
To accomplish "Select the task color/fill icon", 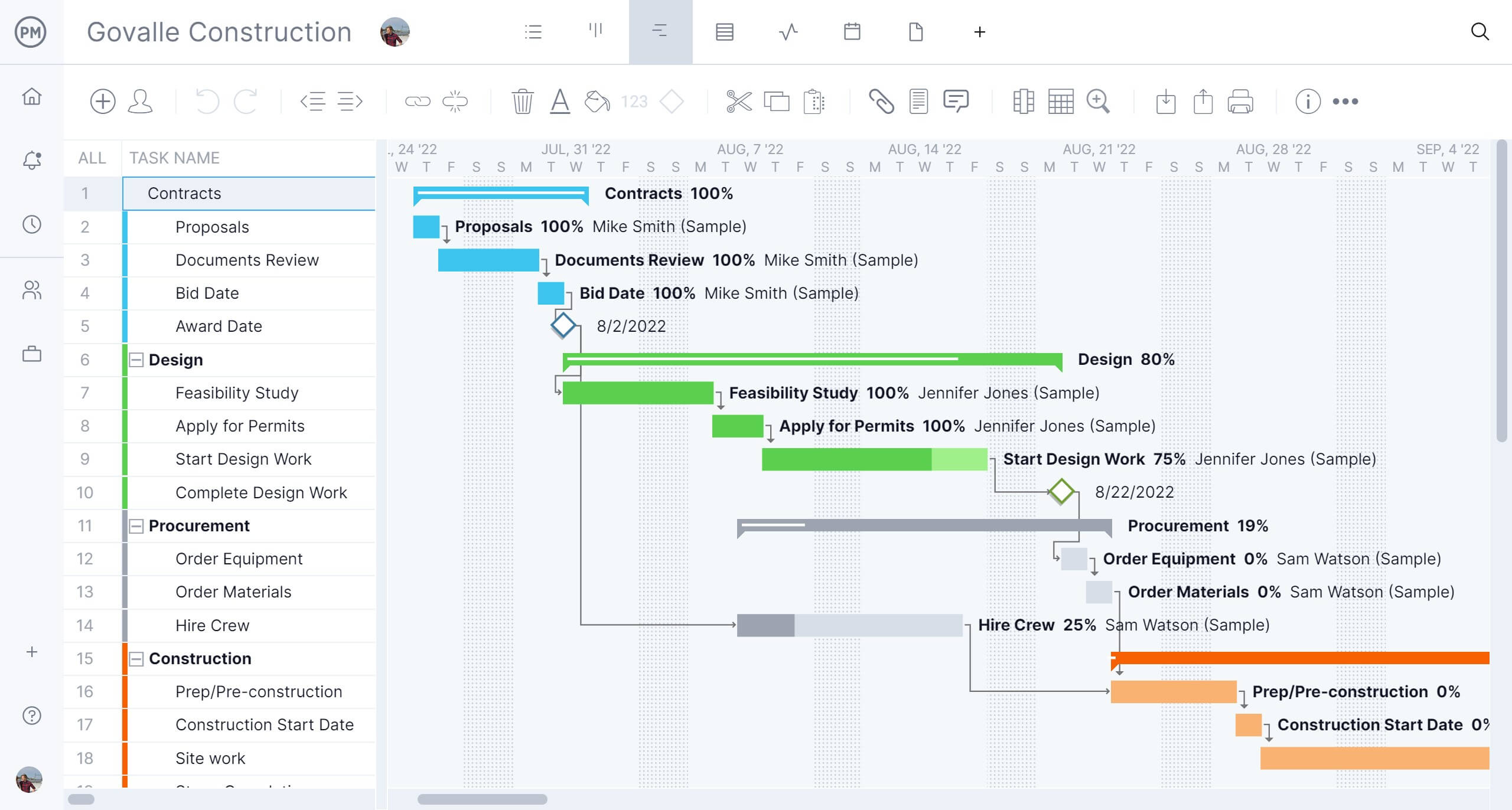I will [x=597, y=101].
